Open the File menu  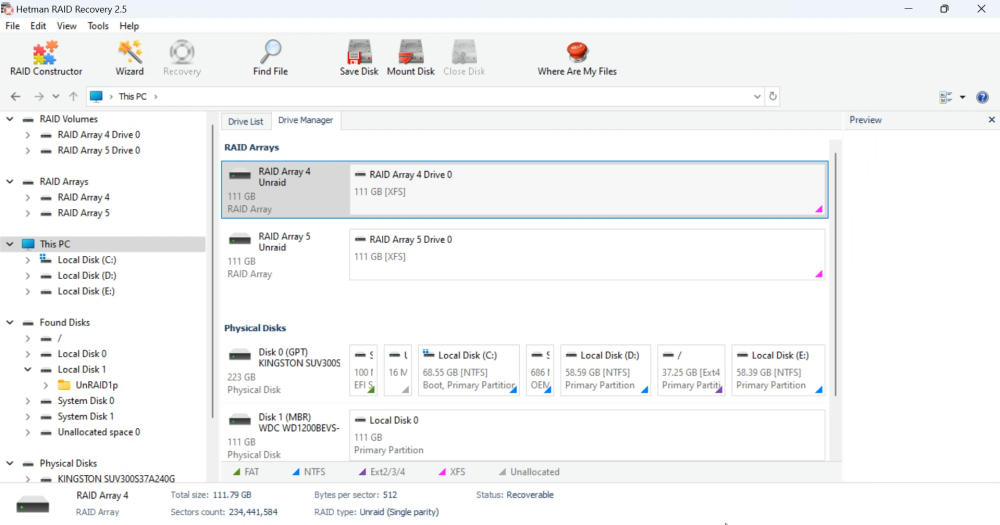coord(12,26)
